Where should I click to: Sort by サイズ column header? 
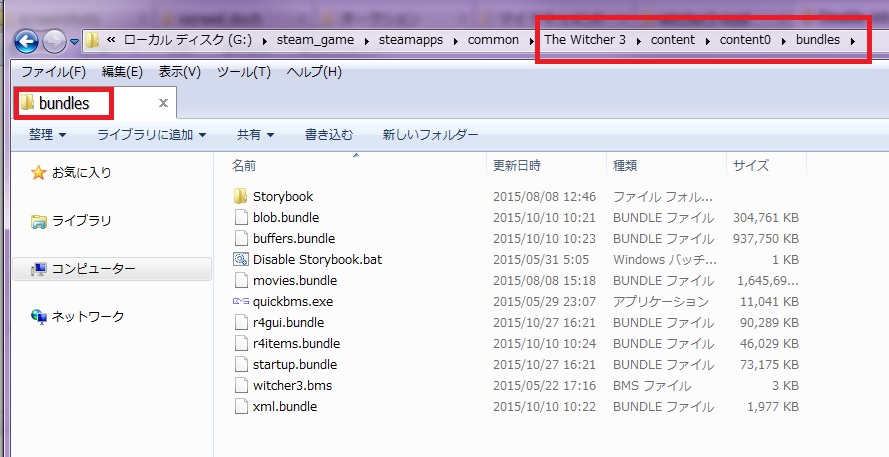pos(751,166)
